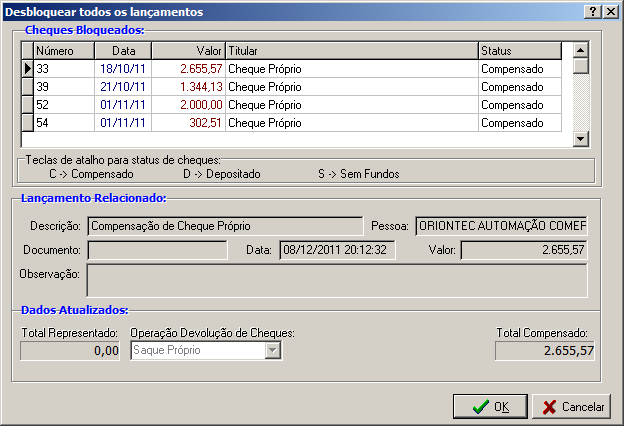Click the OK button with green checkmark

tap(490, 406)
